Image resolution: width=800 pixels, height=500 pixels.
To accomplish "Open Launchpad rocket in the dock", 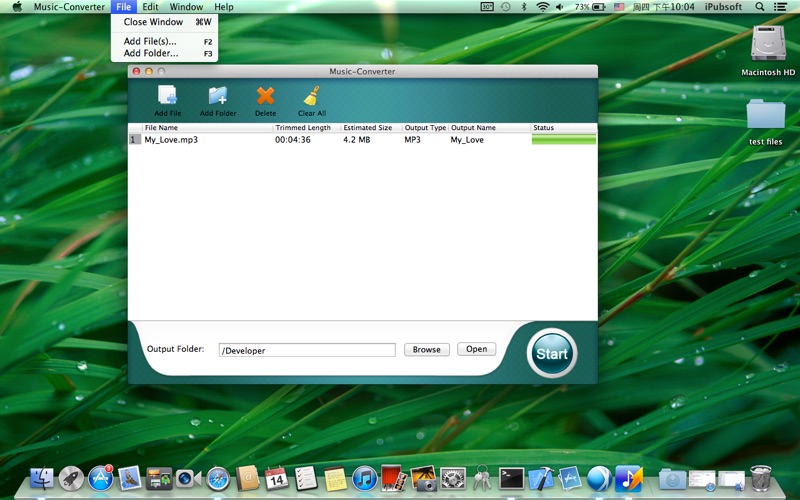I will pos(71,479).
